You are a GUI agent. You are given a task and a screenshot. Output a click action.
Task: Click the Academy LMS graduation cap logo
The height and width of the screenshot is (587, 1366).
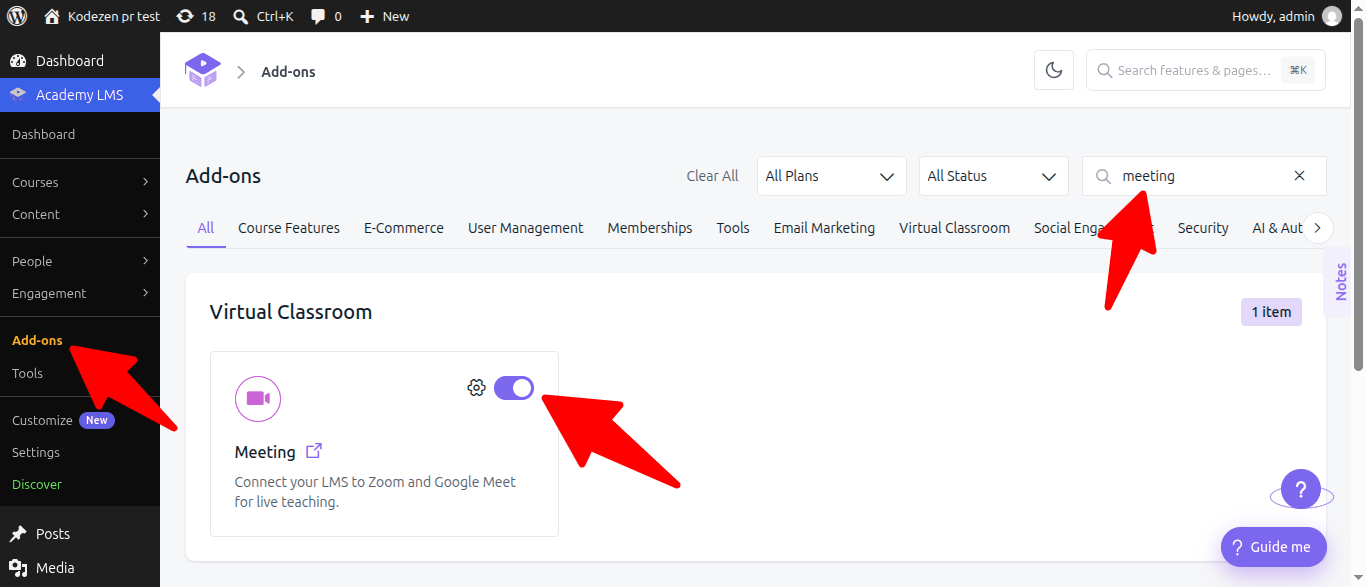pos(203,71)
